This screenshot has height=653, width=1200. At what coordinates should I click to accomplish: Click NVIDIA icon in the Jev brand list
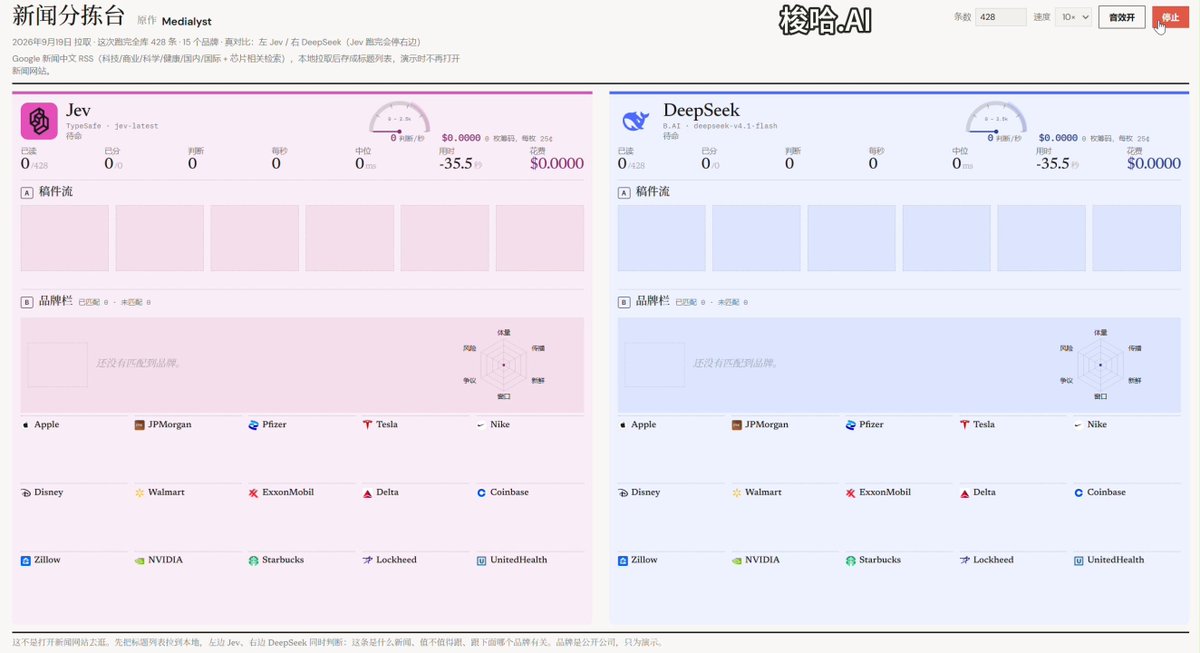(x=140, y=561)
